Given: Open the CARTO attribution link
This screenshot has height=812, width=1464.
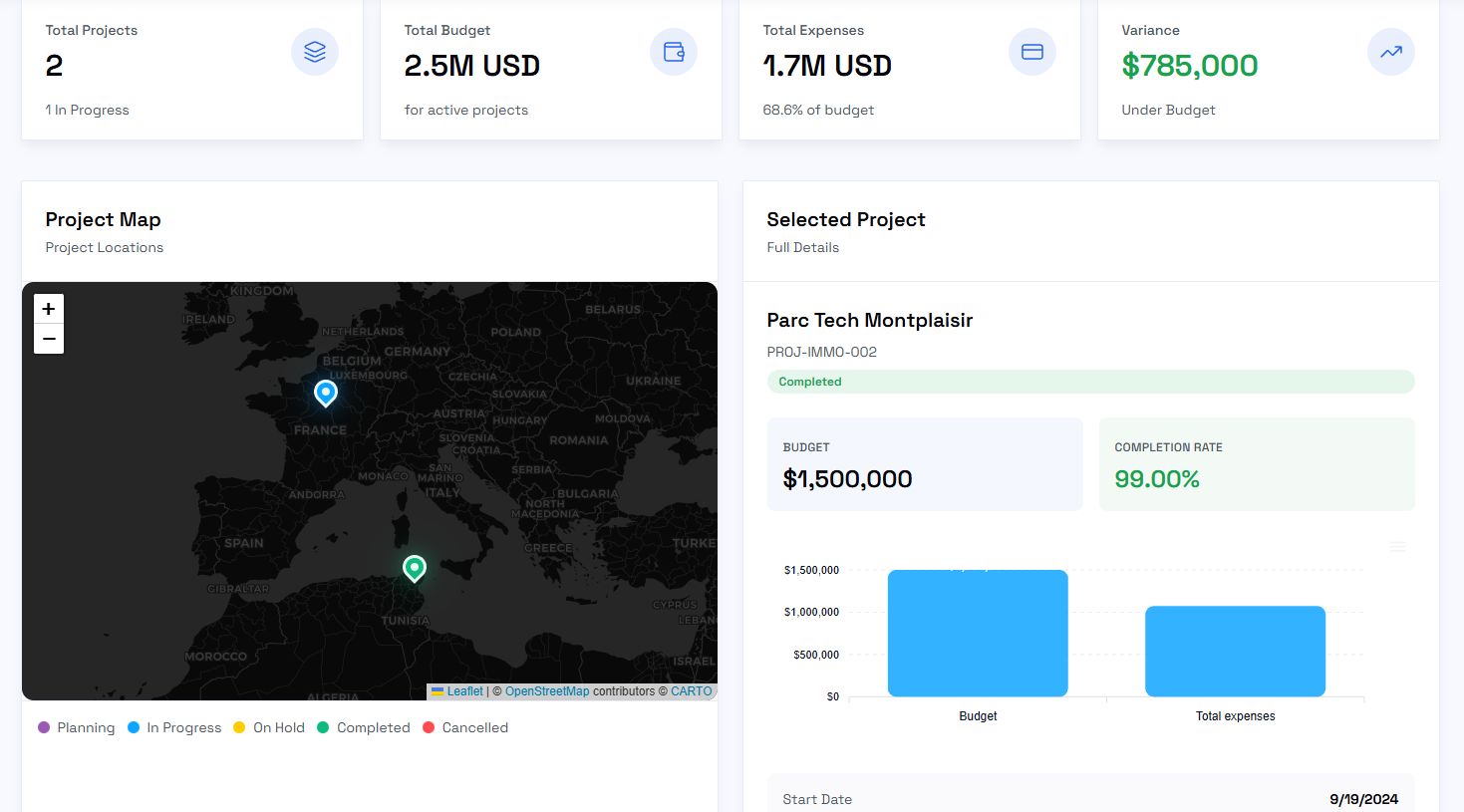Looking at the screenshot, I should (x=691, y=691).
